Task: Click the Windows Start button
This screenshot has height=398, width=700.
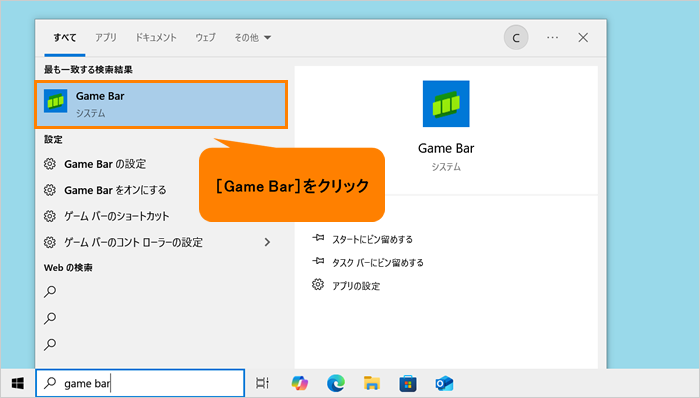Action: [x=17, y=383]
